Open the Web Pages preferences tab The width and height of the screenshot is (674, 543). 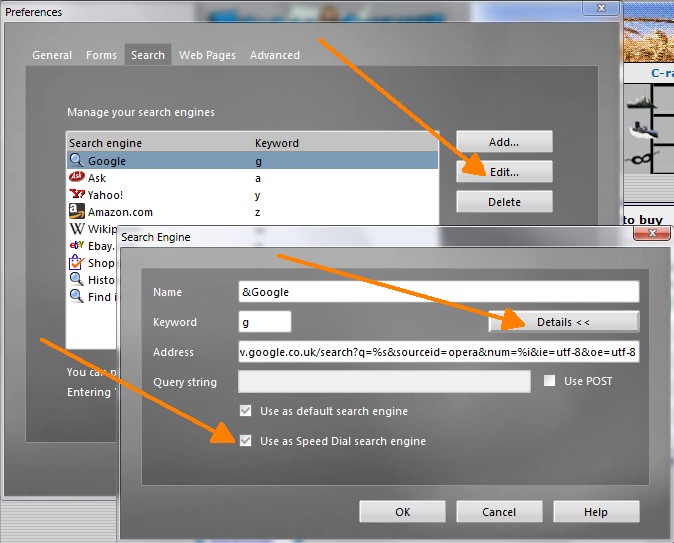pos(207,55)
